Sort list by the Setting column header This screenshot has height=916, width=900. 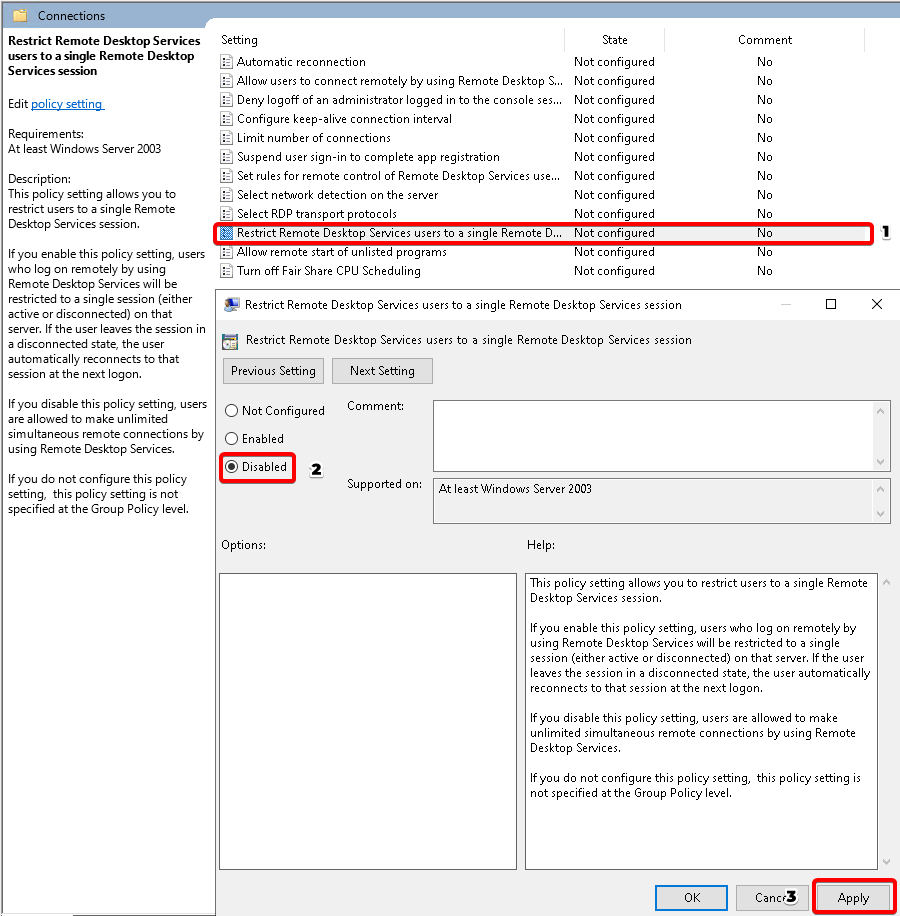point(239,40)
